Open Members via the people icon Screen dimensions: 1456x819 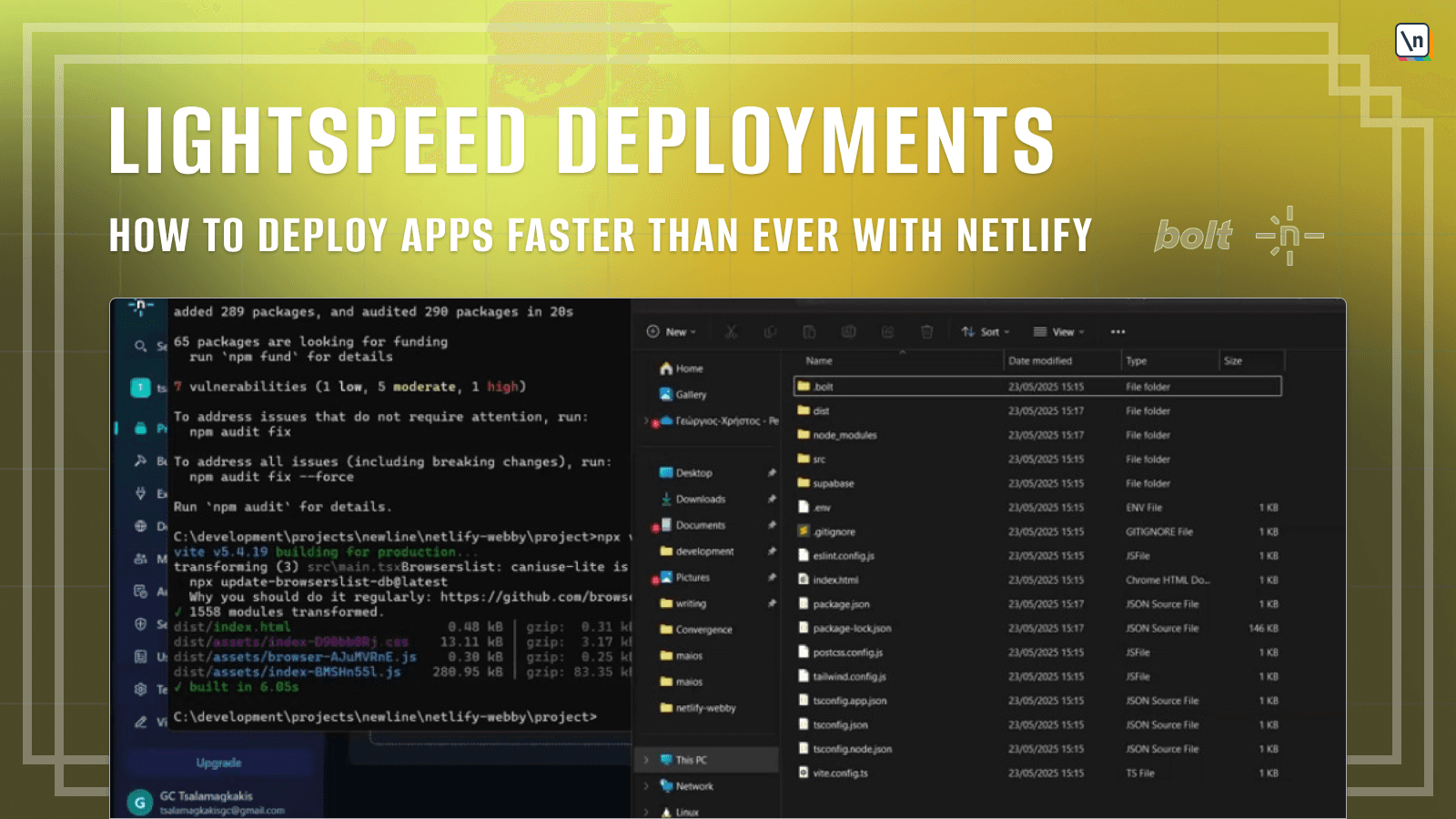click(140, 559)
